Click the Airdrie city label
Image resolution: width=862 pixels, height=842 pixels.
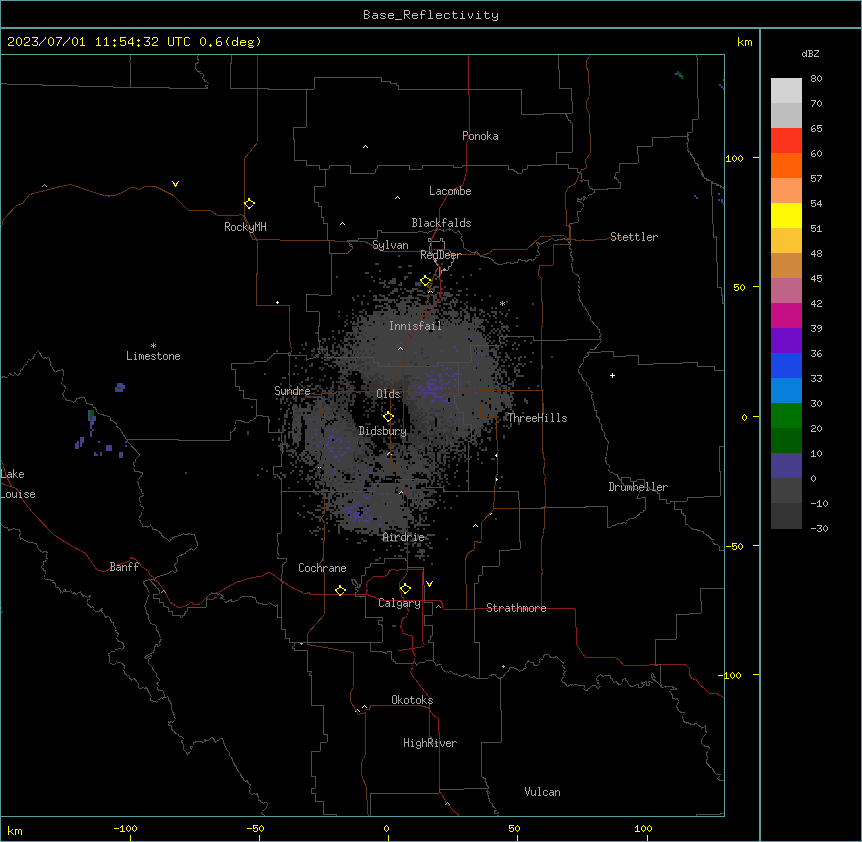(403, 537)
